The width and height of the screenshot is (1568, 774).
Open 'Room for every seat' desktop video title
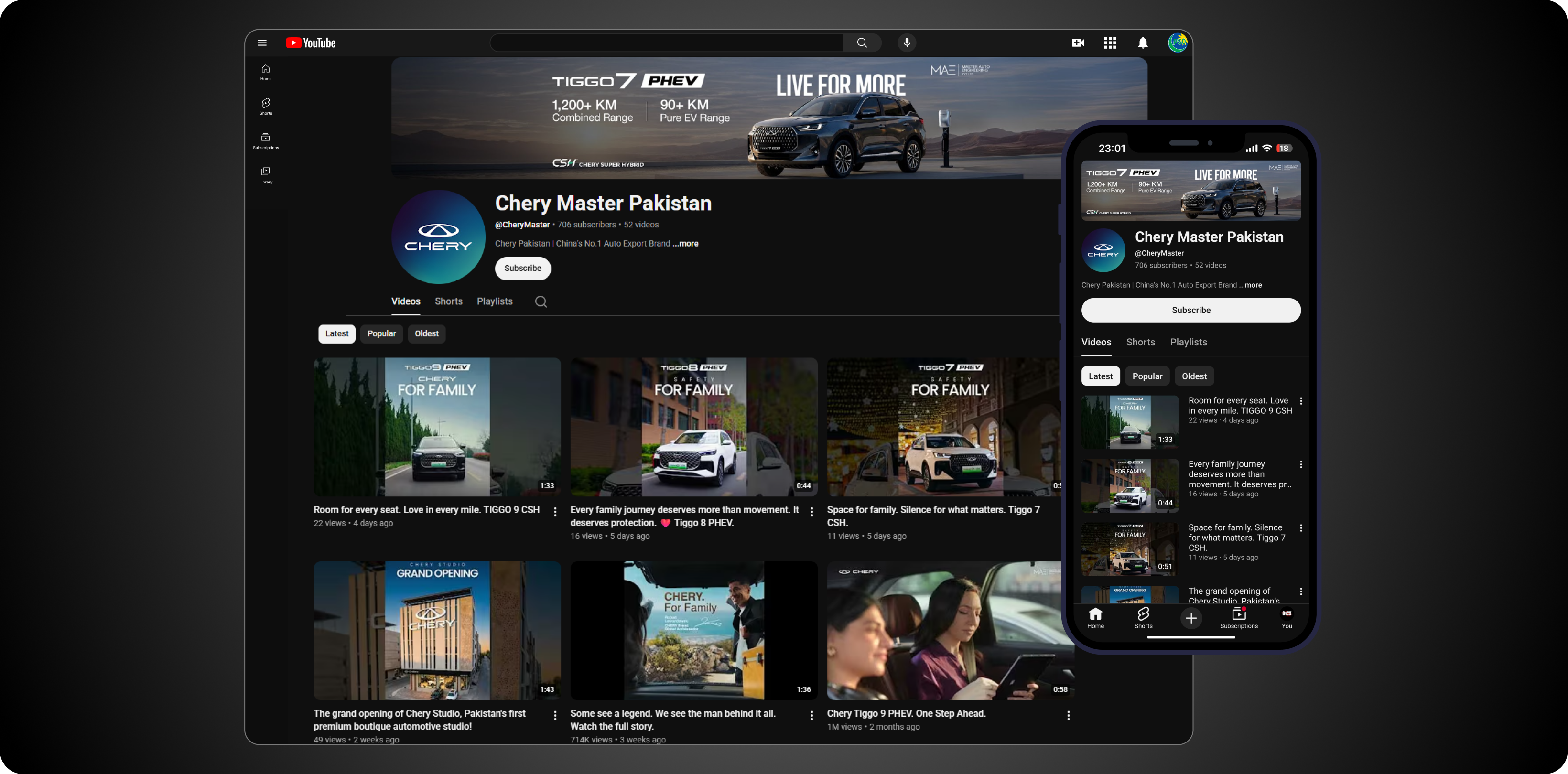427,510
